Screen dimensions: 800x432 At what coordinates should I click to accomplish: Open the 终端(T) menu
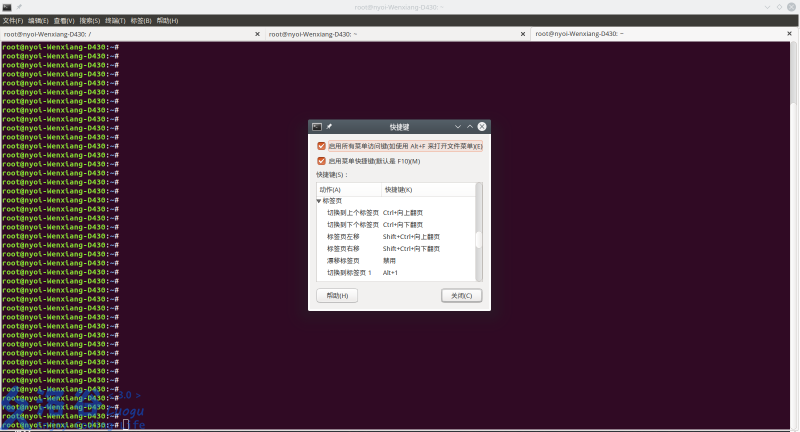click(116, 20)
